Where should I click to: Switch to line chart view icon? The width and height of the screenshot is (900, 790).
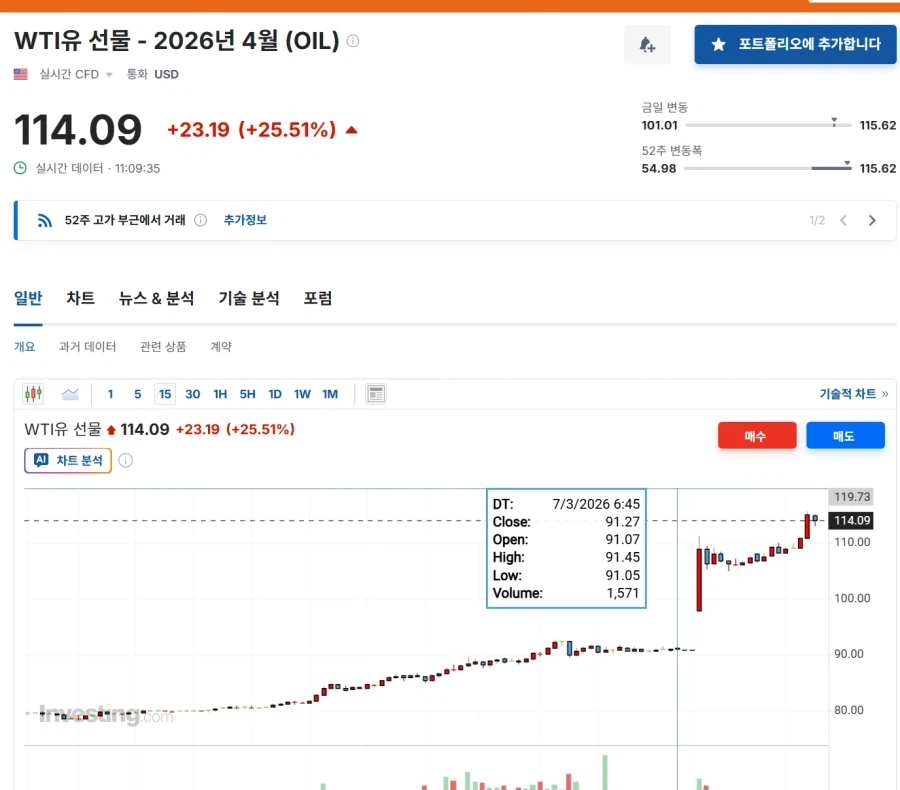pyautogui.click(x=70, y=394)
